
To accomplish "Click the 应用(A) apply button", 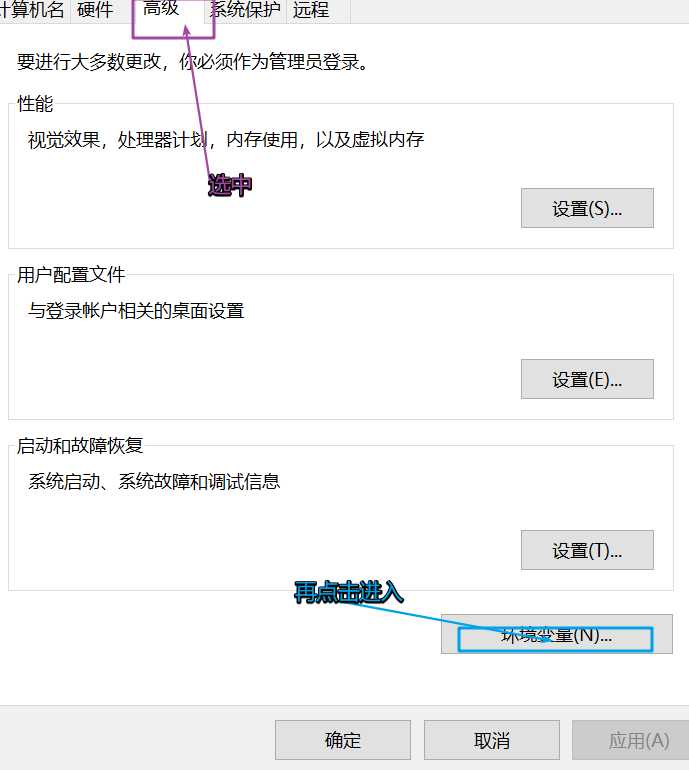I will point(634,740).
